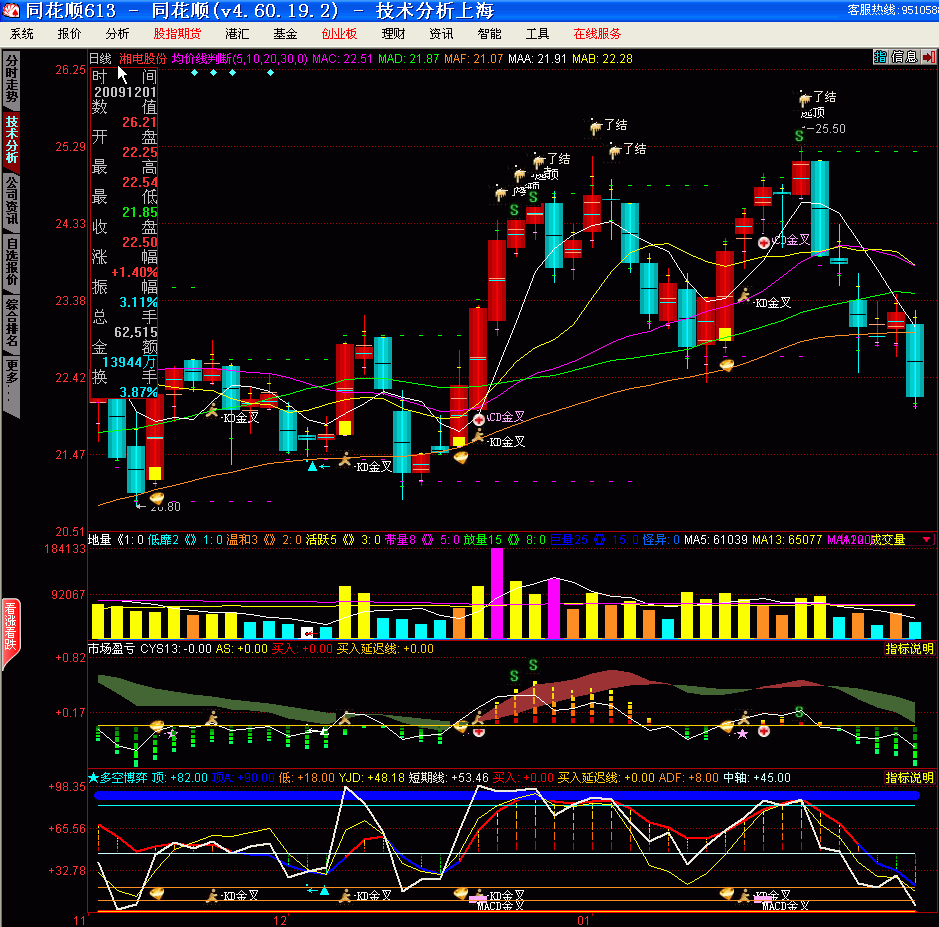Click the YJD: +48.18 readout
Screen dimensions: 939x927
[371, 777]
